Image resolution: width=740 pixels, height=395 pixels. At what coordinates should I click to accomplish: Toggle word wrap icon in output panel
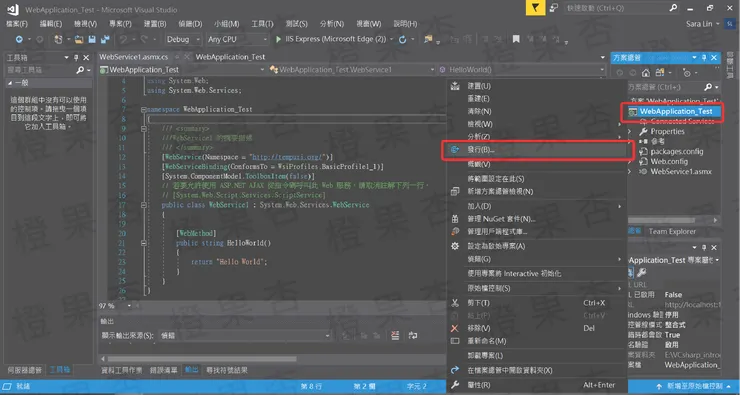(413, 335)
